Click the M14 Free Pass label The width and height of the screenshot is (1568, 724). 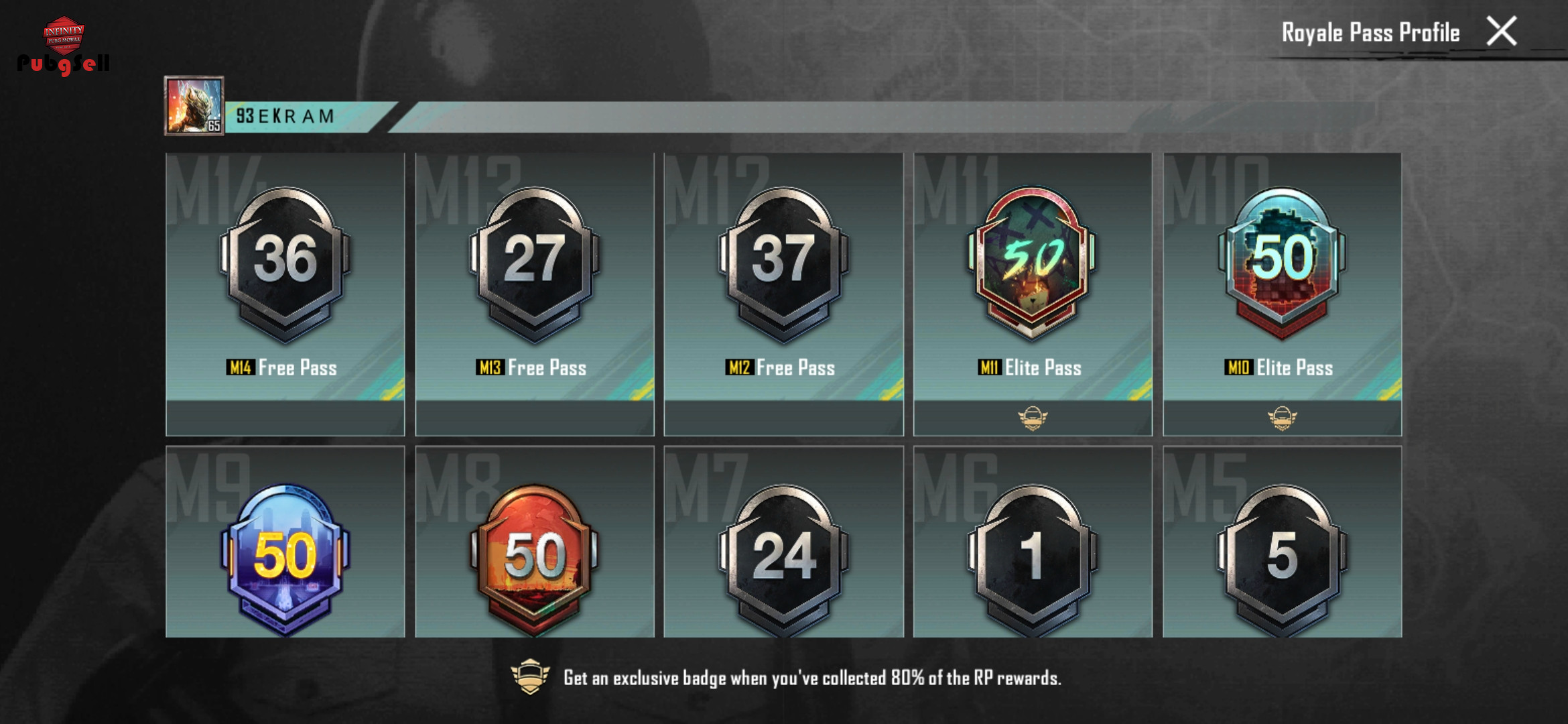(x=281, y=367)
